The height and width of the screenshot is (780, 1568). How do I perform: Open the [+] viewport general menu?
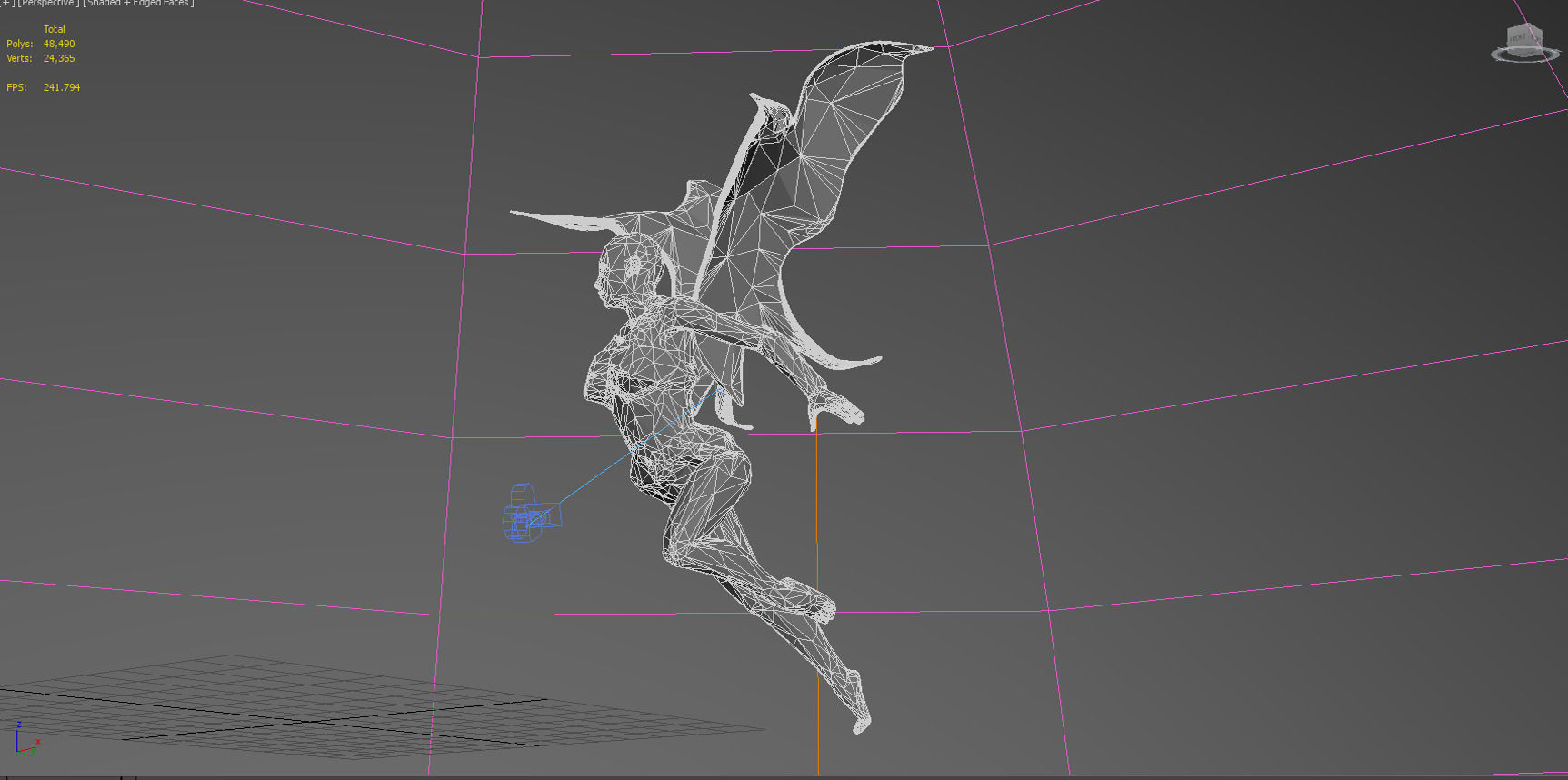(5, 3)
